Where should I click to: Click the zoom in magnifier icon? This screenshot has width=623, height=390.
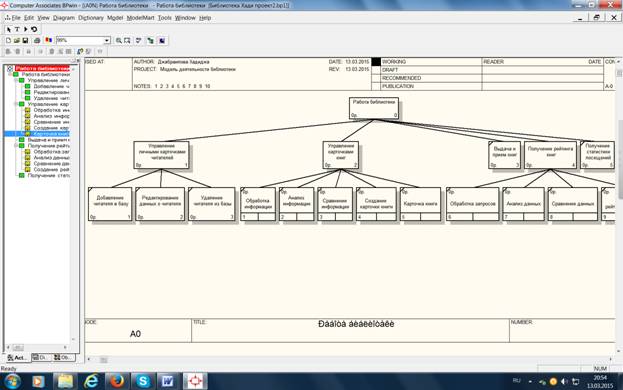pos(118,41)
